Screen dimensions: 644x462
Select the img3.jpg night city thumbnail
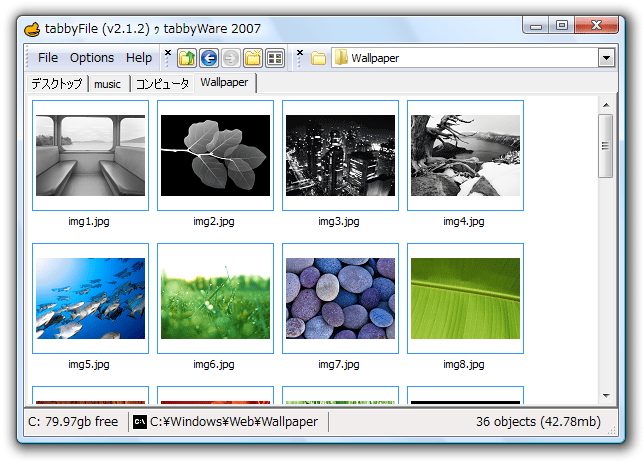click(340, 155)
